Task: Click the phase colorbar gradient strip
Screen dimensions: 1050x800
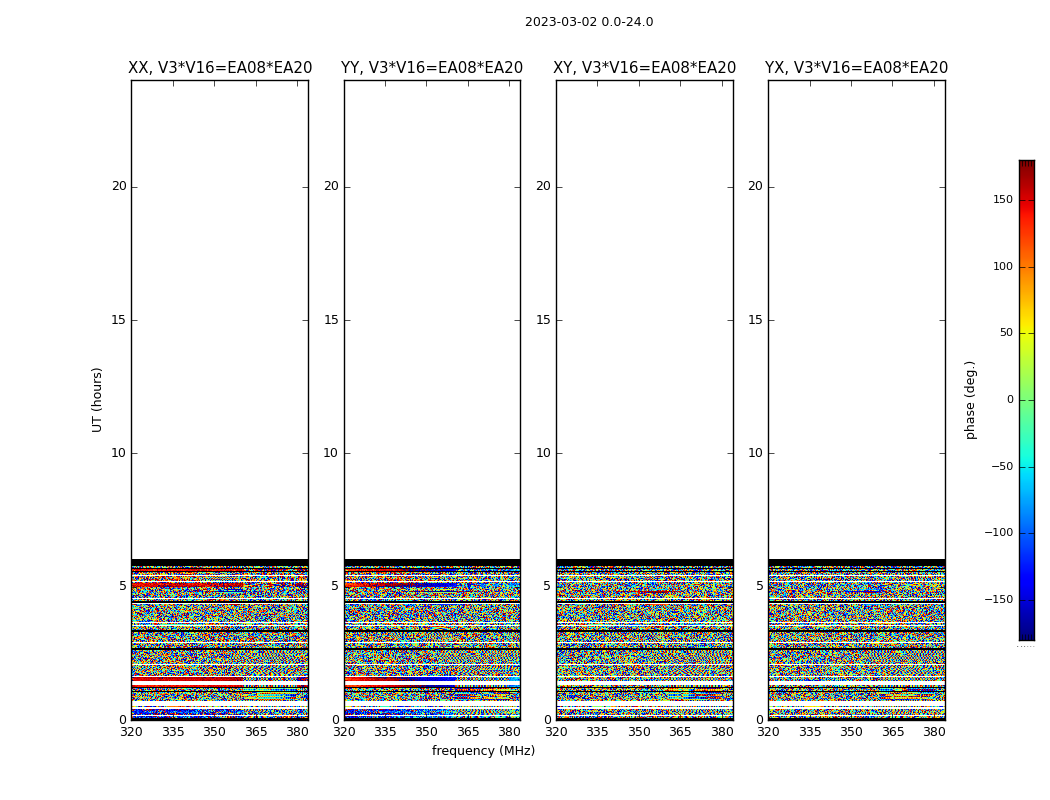Action: tap(1027, 400)
